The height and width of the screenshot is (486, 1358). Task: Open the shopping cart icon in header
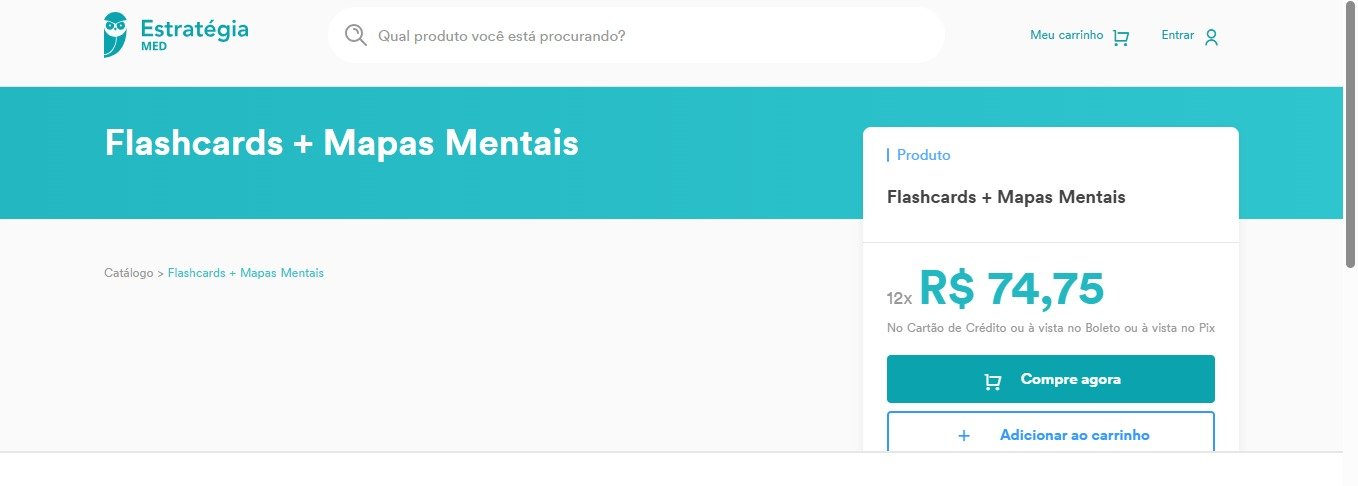coord(1121,38)
